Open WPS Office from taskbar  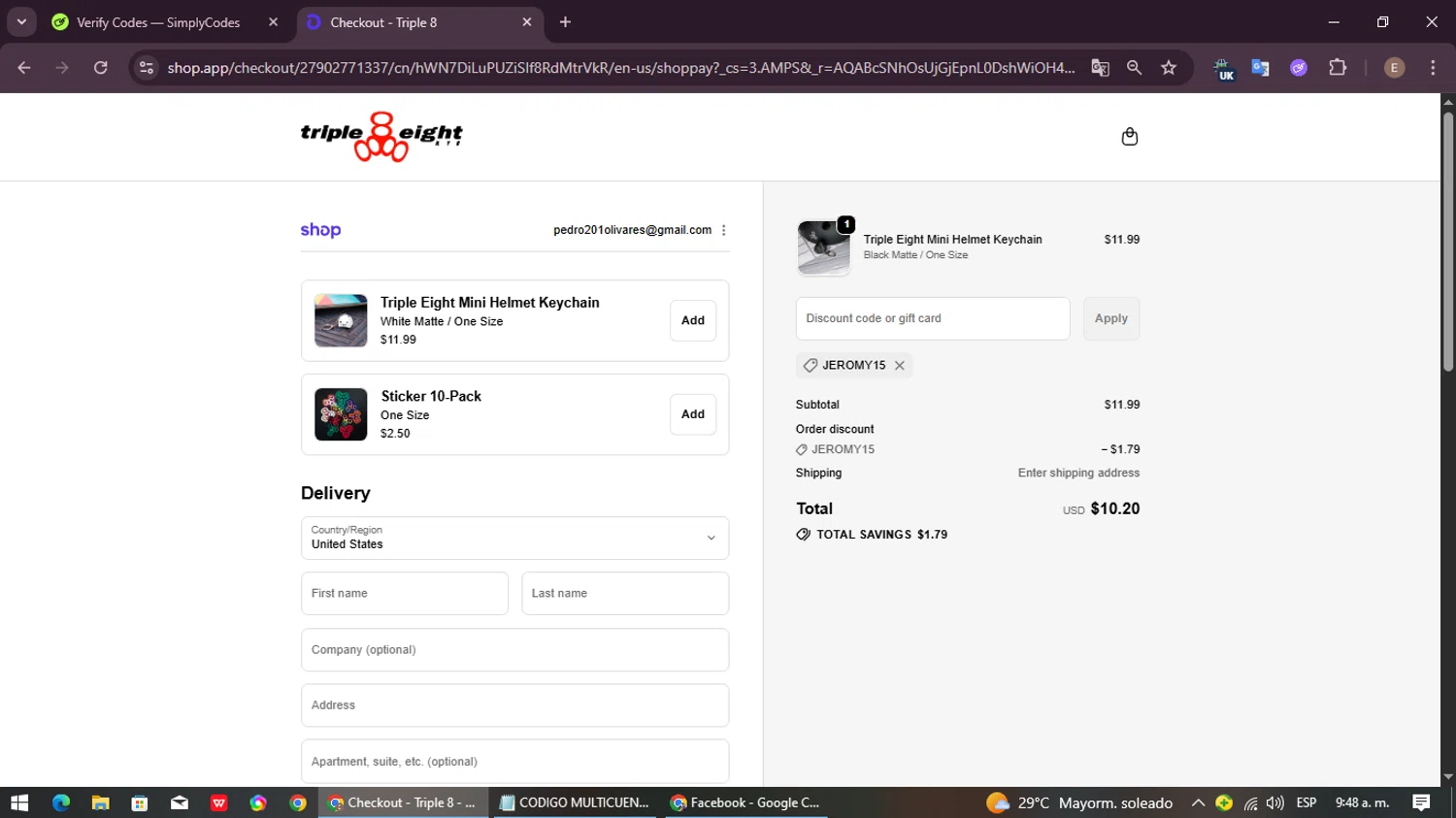[x=219, y=802]
